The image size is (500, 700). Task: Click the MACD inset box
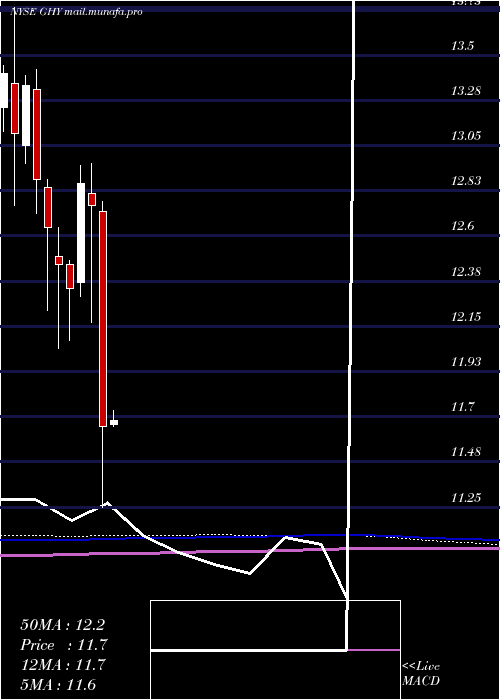[275, 650]
